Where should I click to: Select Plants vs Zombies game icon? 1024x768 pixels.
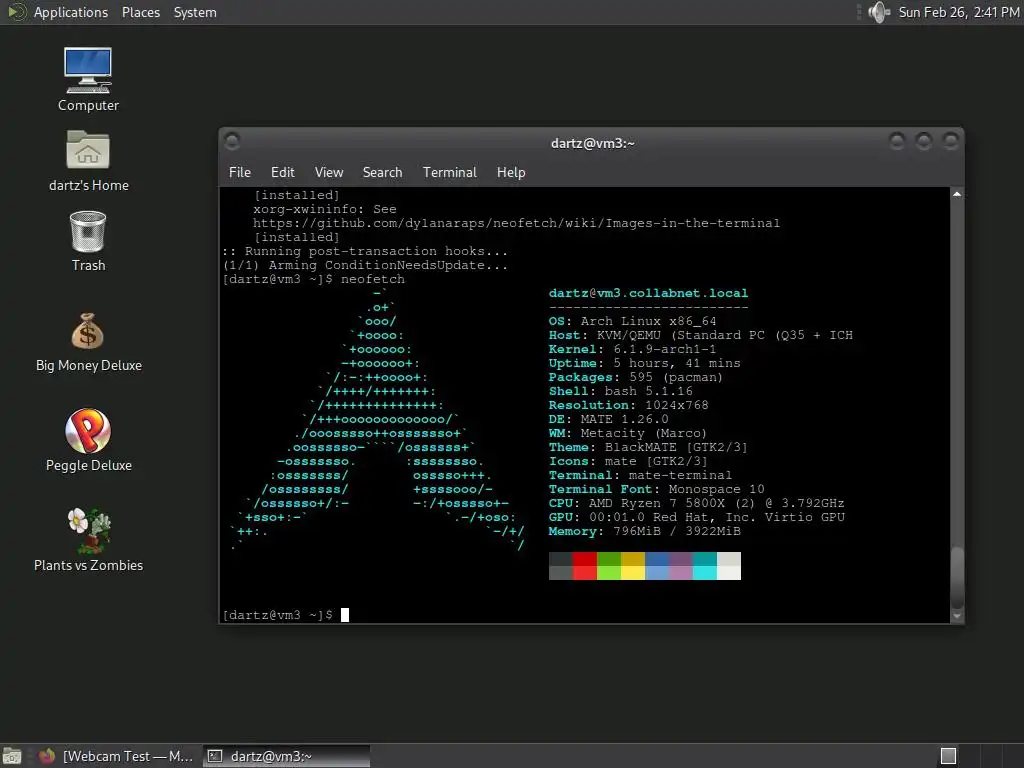point(88,540)
